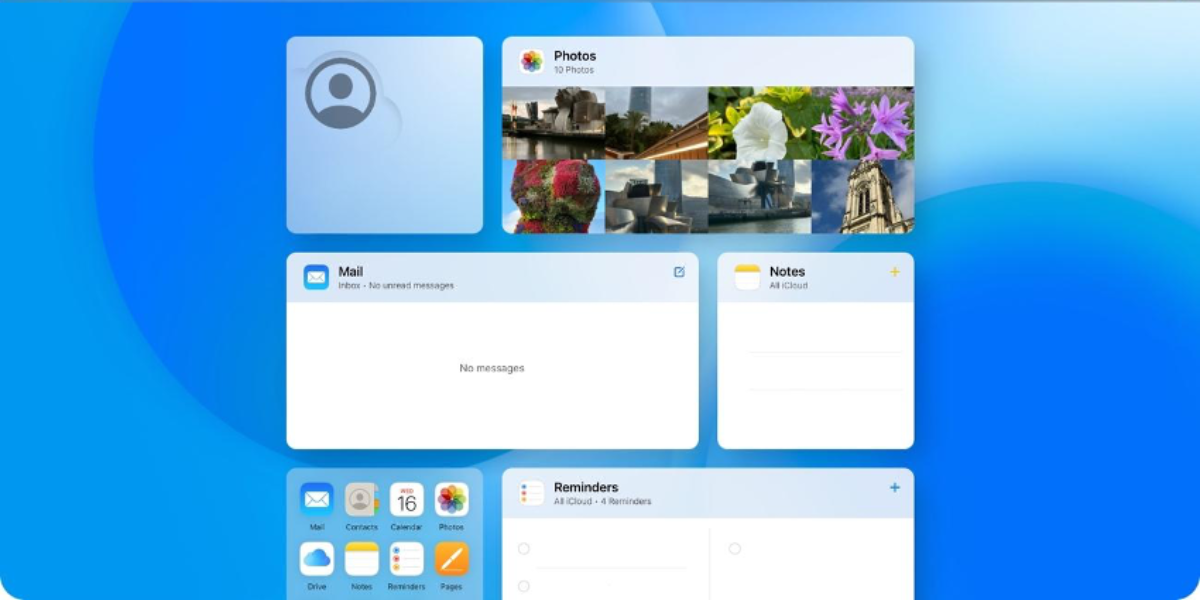This screenshot has height=600, width=1200.
Task: Launch Pages from the app grid
Action: click(x=451, y=558)
